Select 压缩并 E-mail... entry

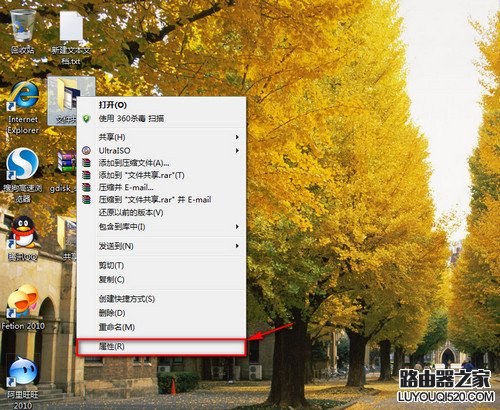[162, 187]
